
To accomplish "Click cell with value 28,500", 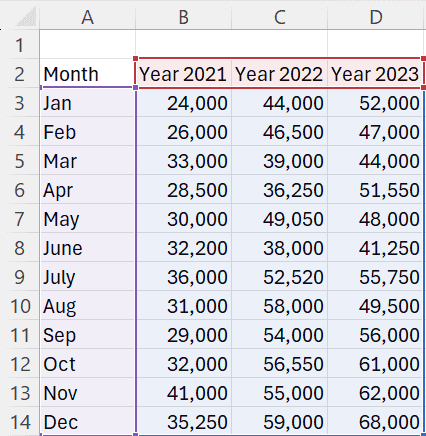I will [184, 190].
